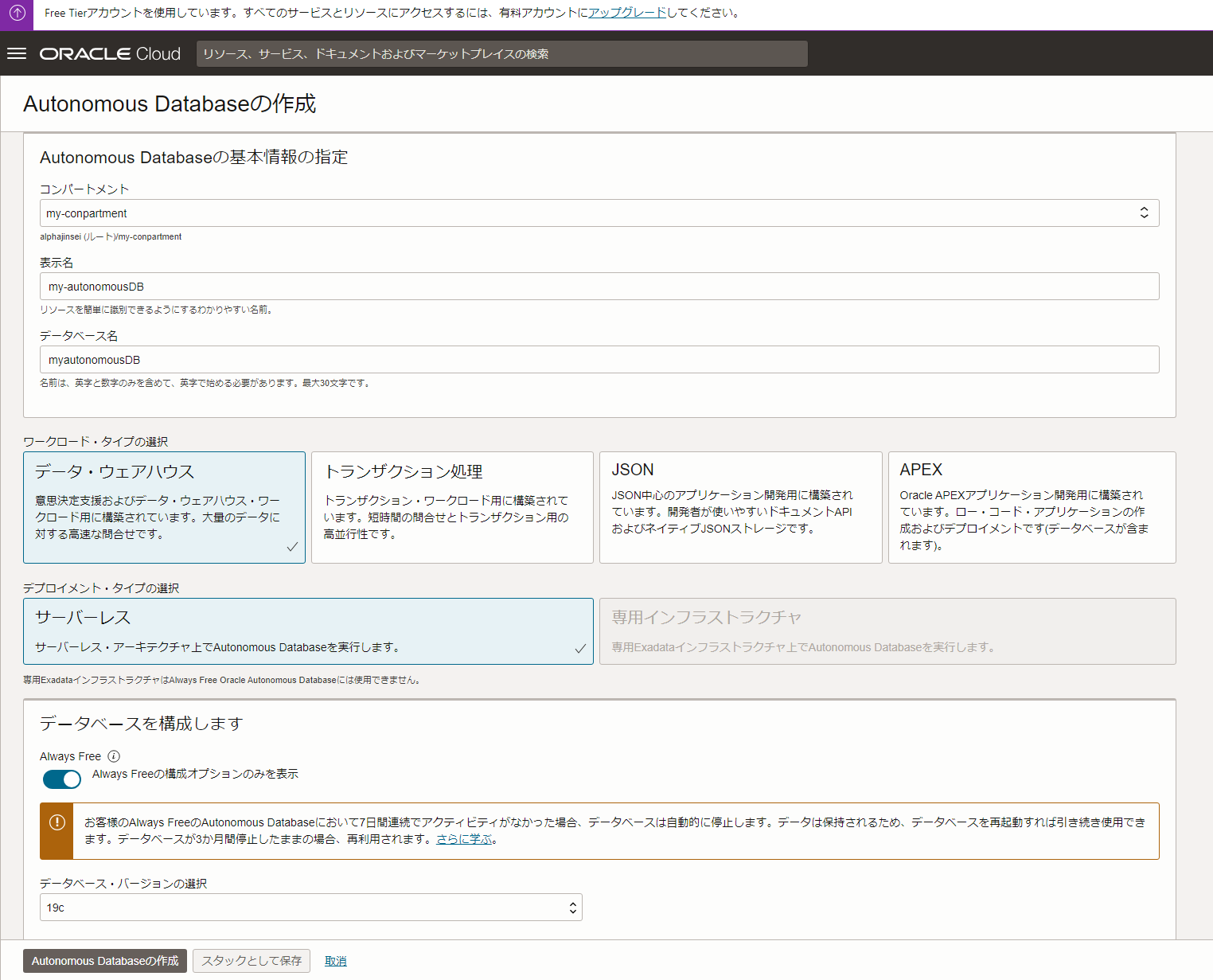The image size is (1213, 980).
Task: Select the APEX workload card
Action: coord(1032,508)
